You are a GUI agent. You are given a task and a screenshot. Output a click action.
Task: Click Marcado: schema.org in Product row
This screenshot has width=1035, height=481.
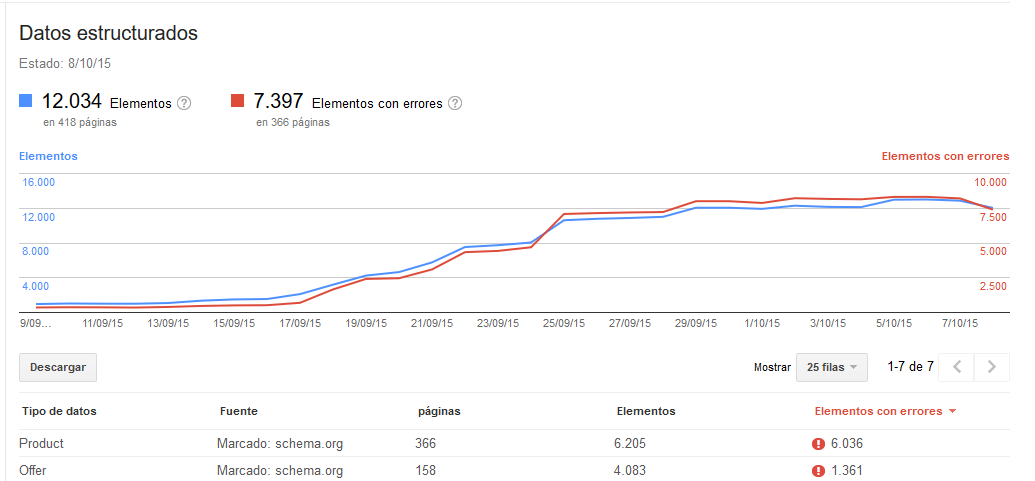280,443
